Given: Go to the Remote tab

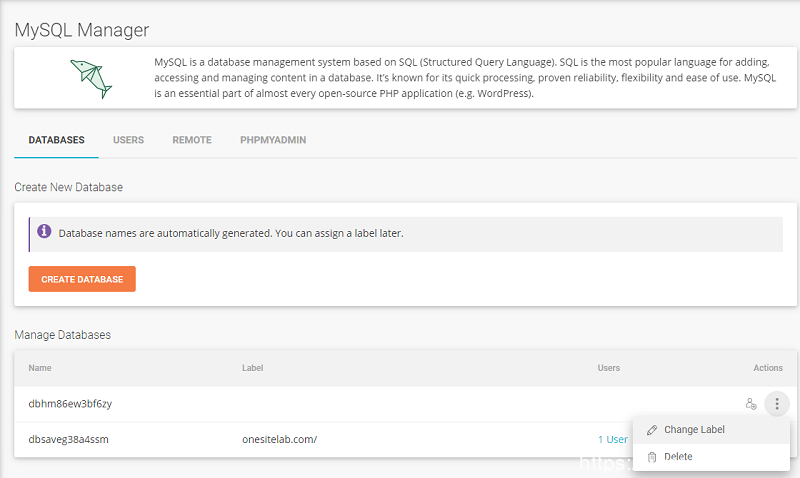Looking at the screenshot, I should [192, 140].
